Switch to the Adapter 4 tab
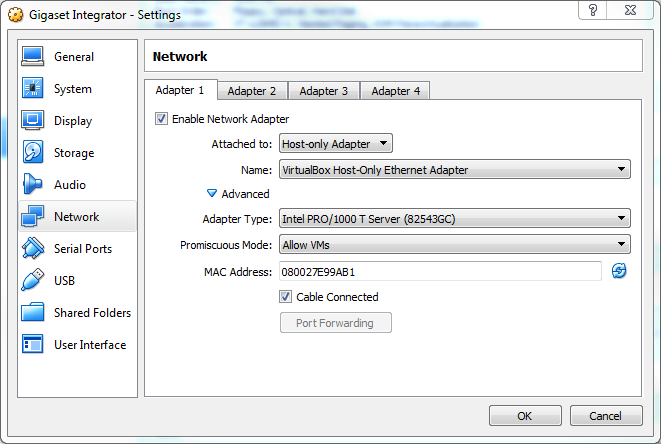 pos(395,91)
